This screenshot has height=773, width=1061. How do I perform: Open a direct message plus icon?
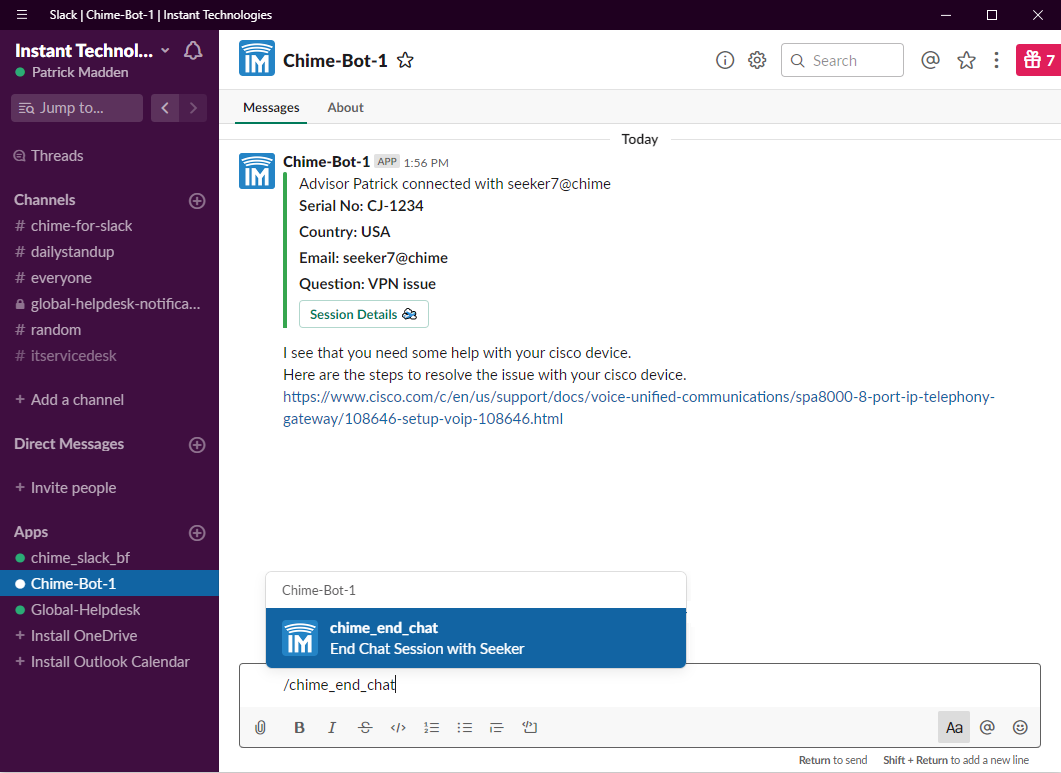197,445
